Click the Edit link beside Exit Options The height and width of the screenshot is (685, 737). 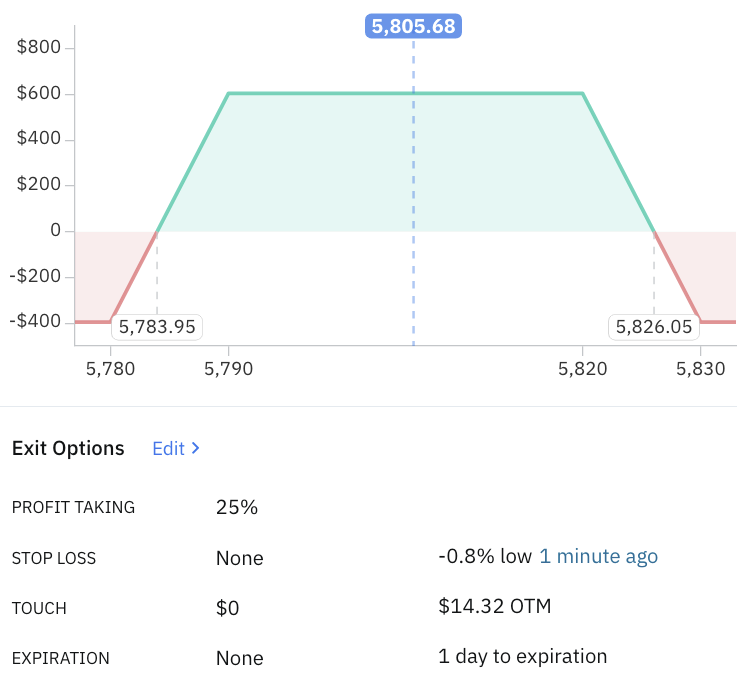(168, 449)
